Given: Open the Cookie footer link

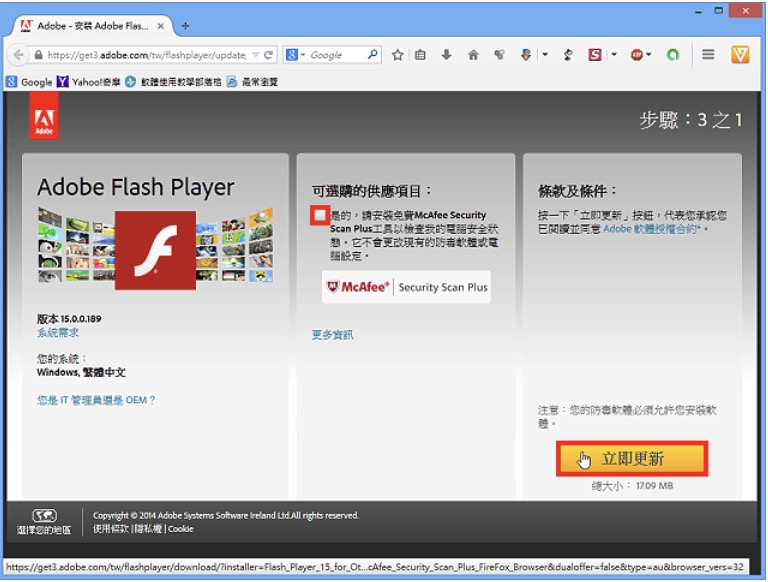Looking at the screenshot, I should 181,529.
